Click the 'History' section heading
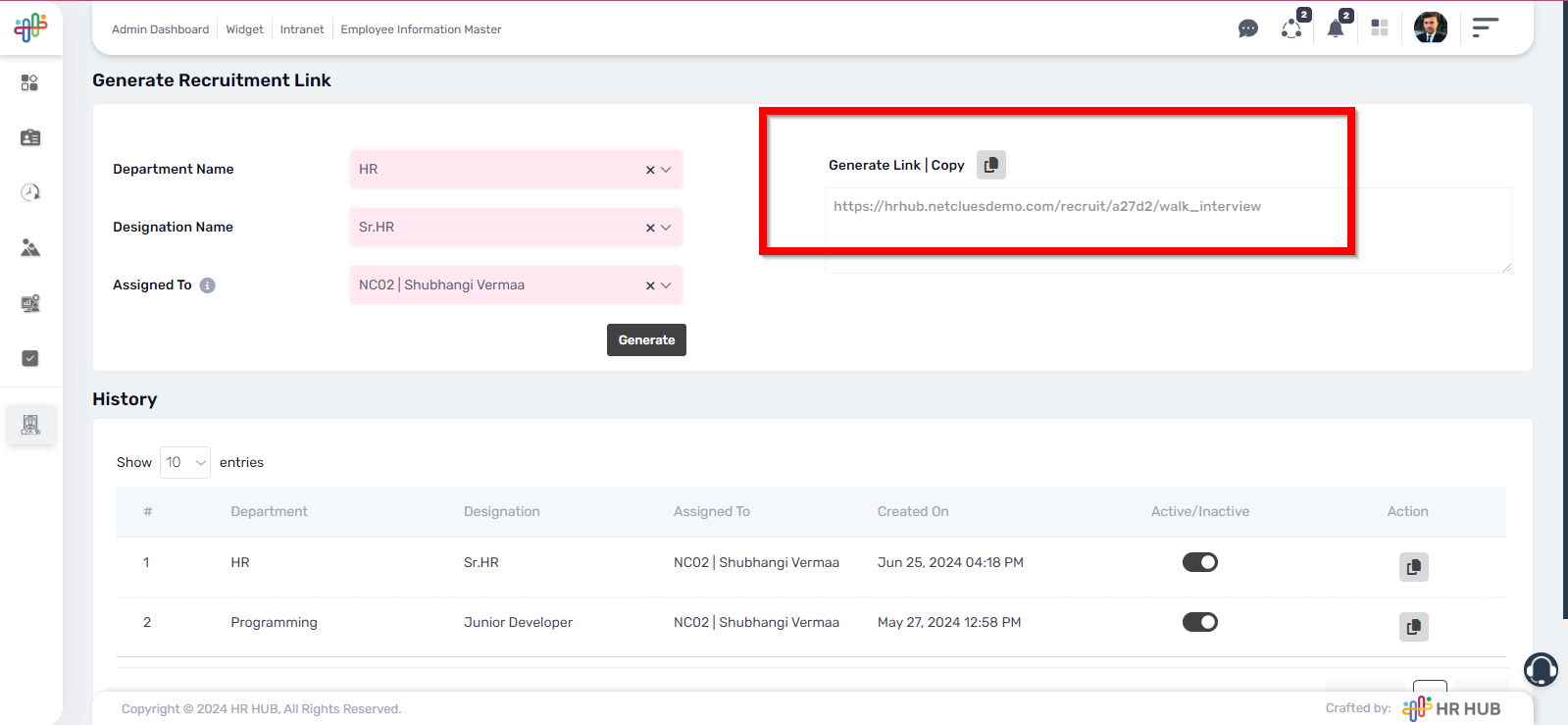This screenshot has height=725, width=1568. coord(125,399)
